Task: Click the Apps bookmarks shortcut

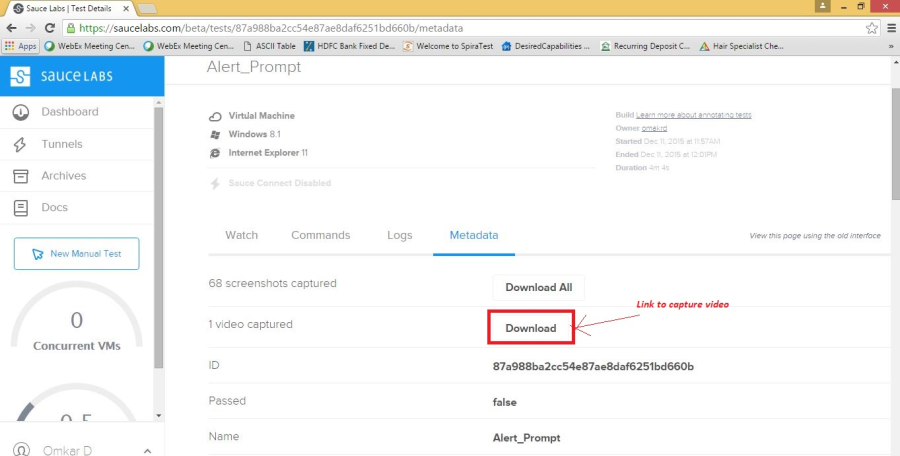Action: (20, 46)
